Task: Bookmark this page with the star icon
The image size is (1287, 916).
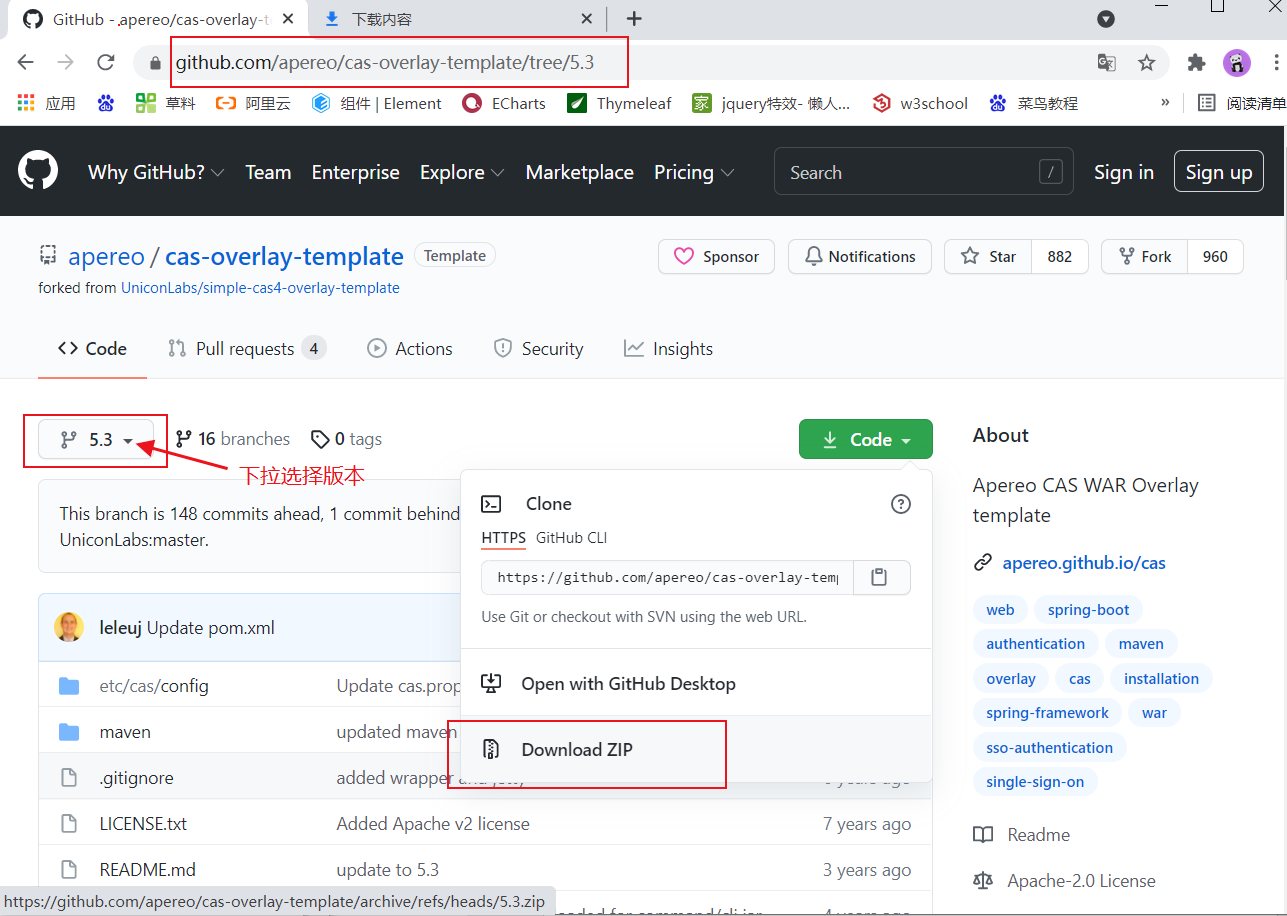Action: 1147,63
